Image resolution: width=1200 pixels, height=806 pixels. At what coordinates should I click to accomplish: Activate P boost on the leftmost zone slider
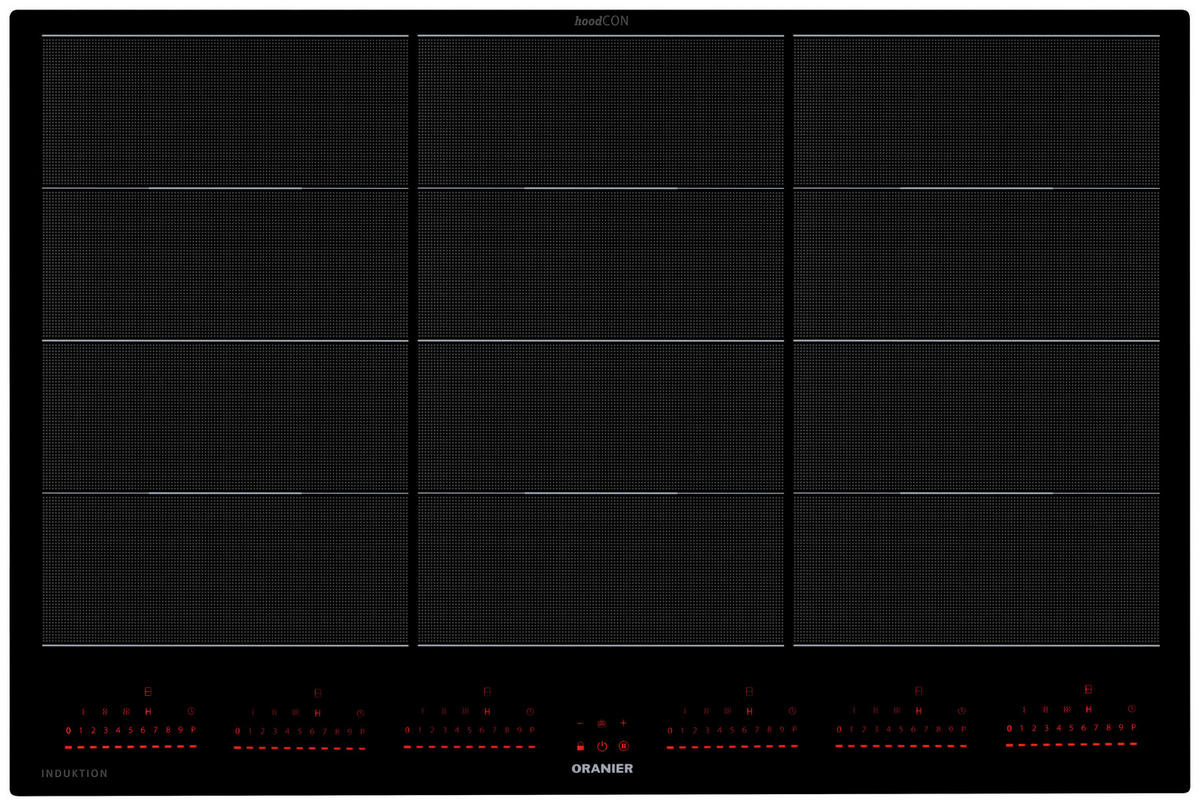pos(193,730)
